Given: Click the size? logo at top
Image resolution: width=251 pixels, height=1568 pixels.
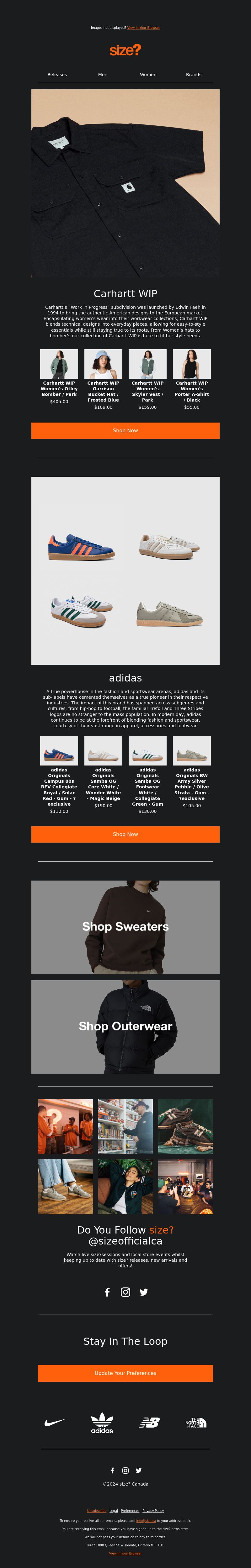Looking at the screenshot, I should (125, 50).
